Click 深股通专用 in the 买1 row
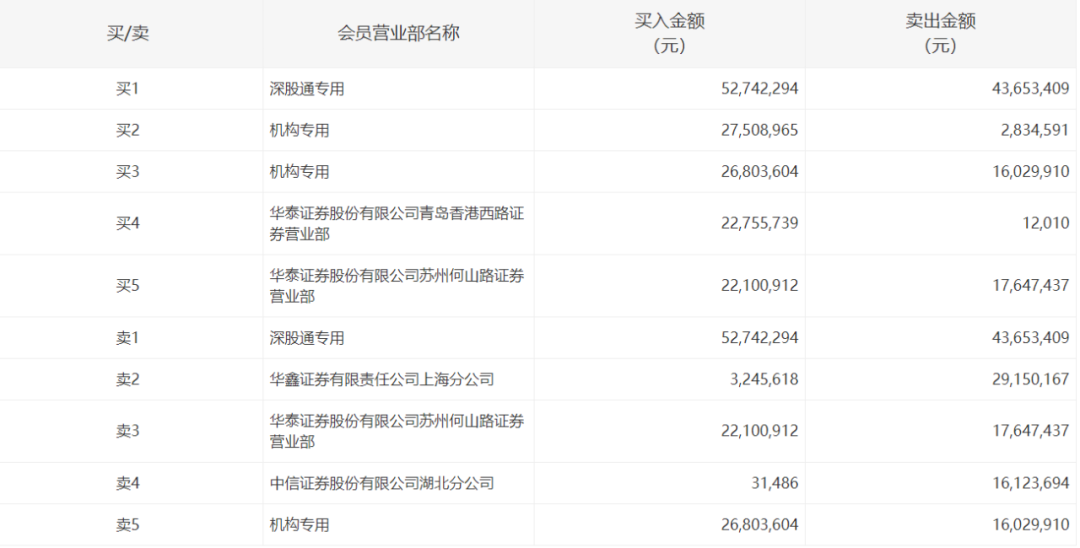Viewport: 1080px width, 548px height. [307, 89]
